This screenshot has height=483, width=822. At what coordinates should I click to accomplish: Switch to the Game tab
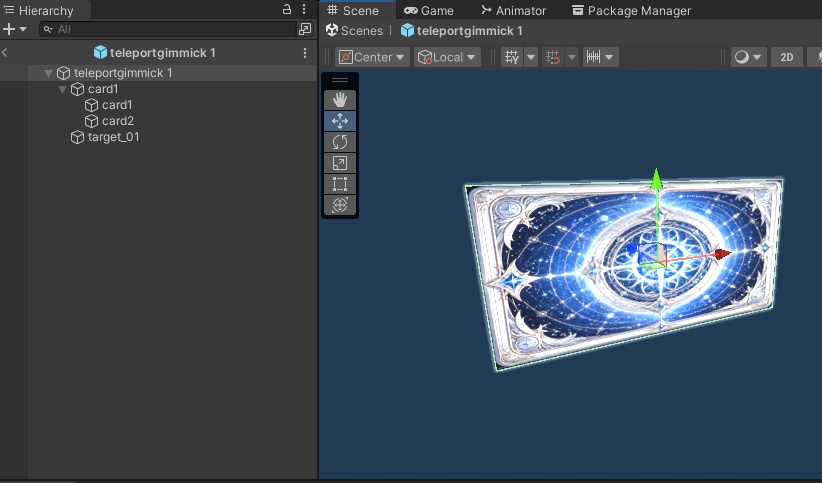click(x=429, y=10)
